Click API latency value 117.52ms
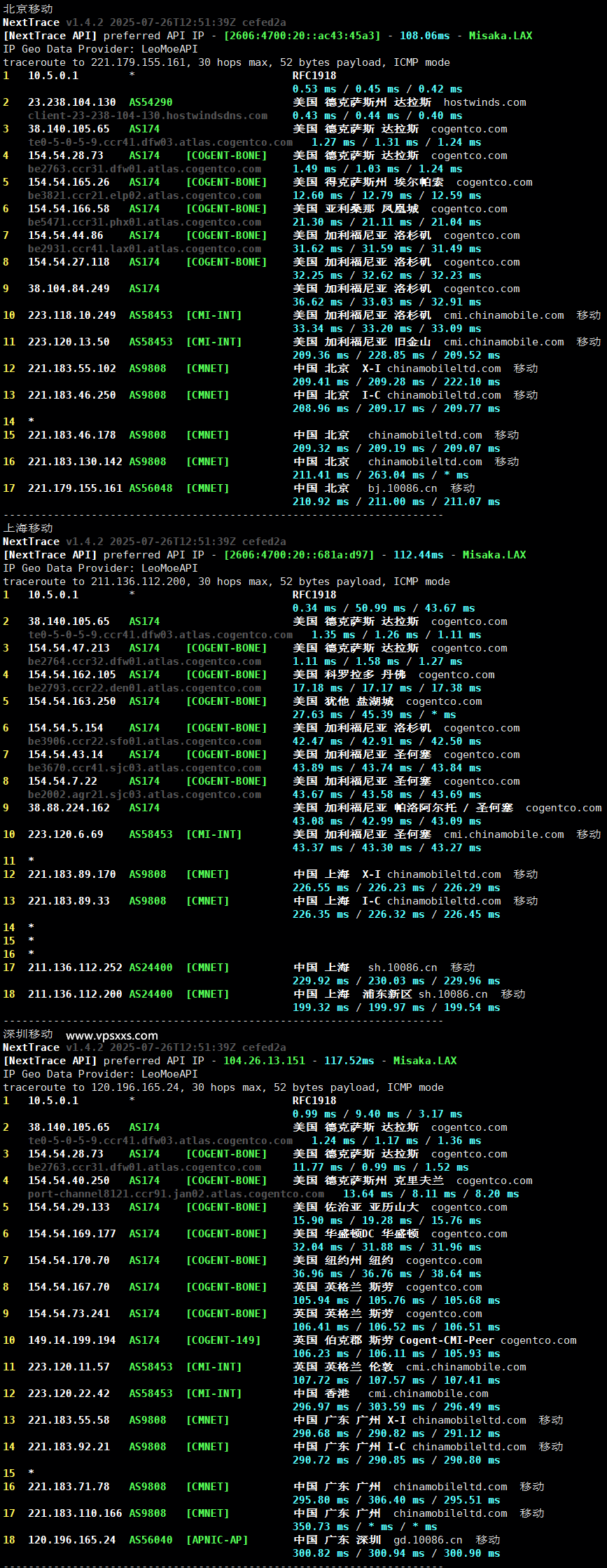This screenshot has width=607, height=1568. point(349,1061)
